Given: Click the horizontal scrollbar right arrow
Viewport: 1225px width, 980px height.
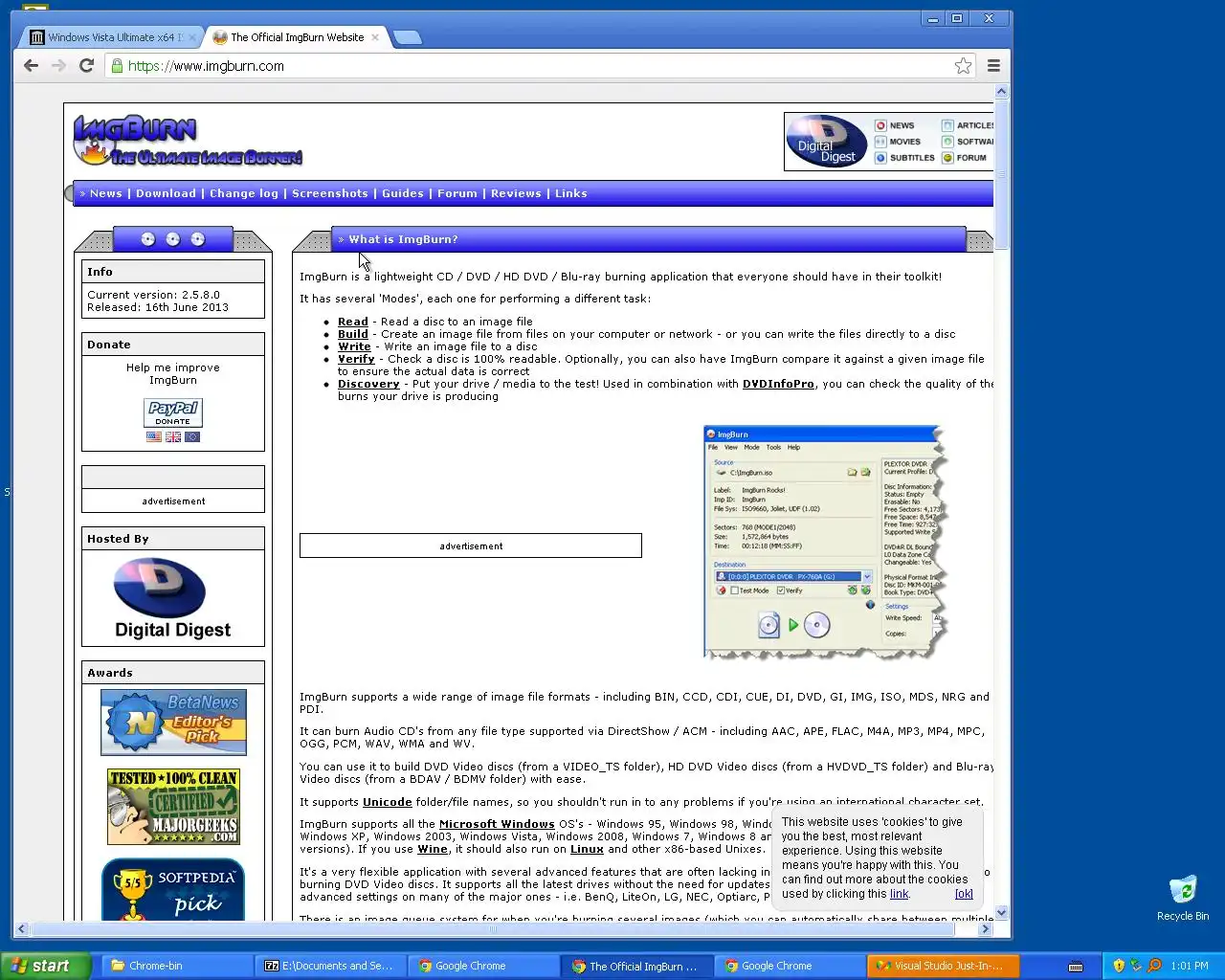Looking at the screenshot, I should (x=985, y=928).
